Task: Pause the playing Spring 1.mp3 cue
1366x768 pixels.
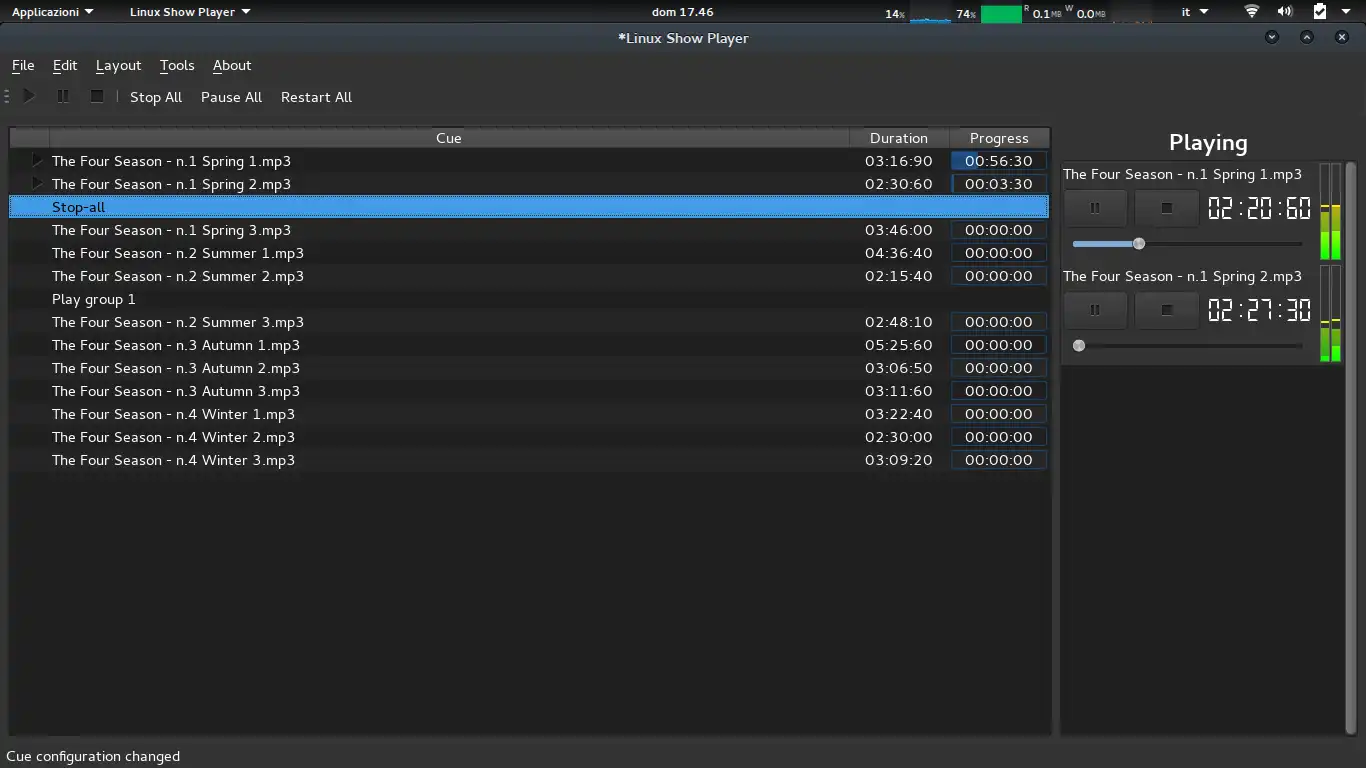Action: click(x=1095, y=208)
